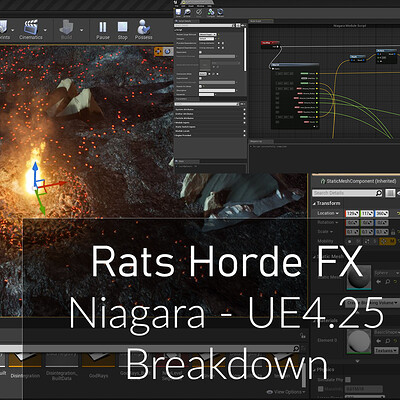Viewport: 400px width, 400px height.
Task: Open the Textures dropdown under Element 0
Action: pyautogui.click(x=386, y=351)
